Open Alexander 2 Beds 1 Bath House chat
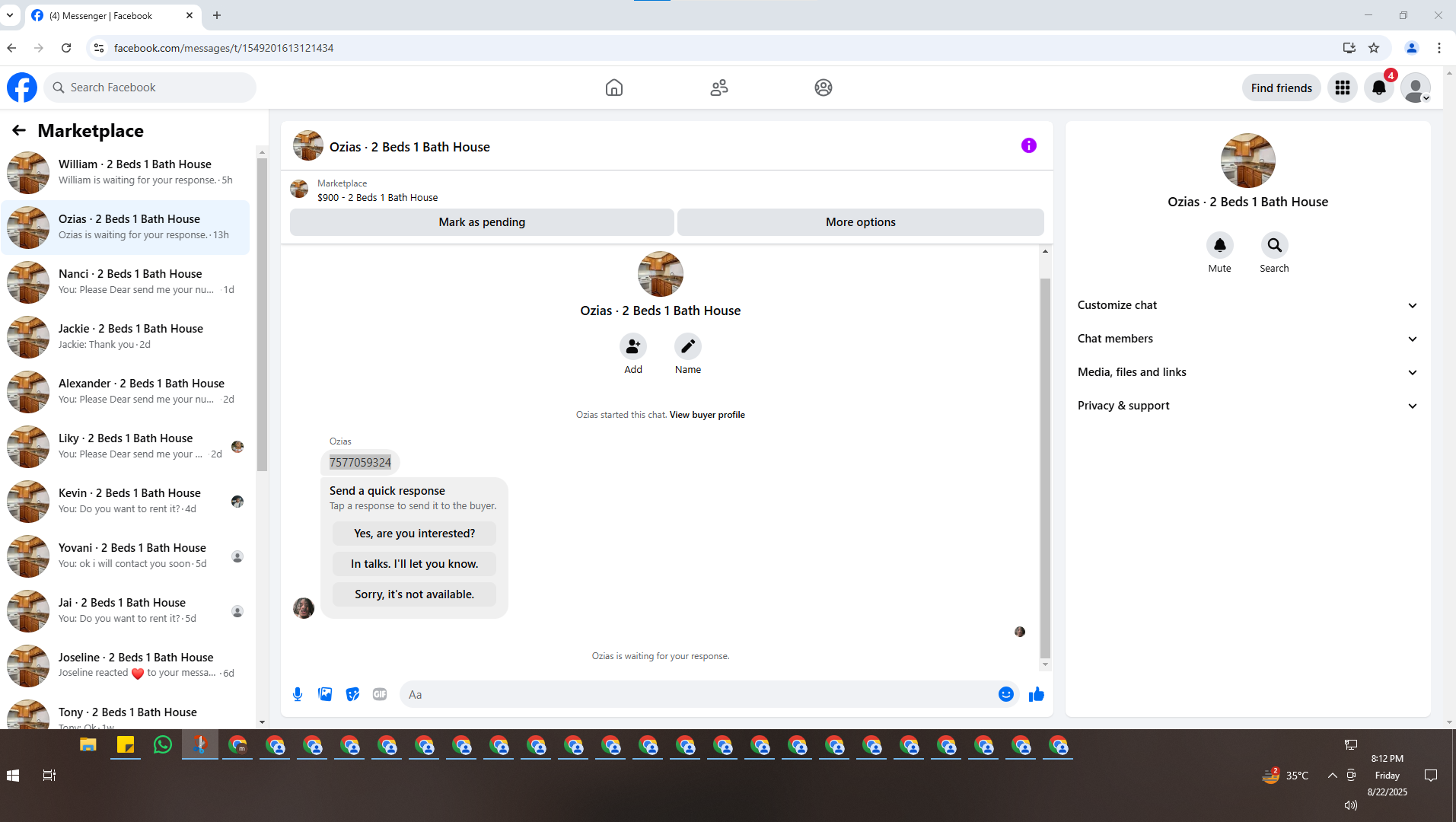Screen dimensions: 1456x822 (126, 392)
